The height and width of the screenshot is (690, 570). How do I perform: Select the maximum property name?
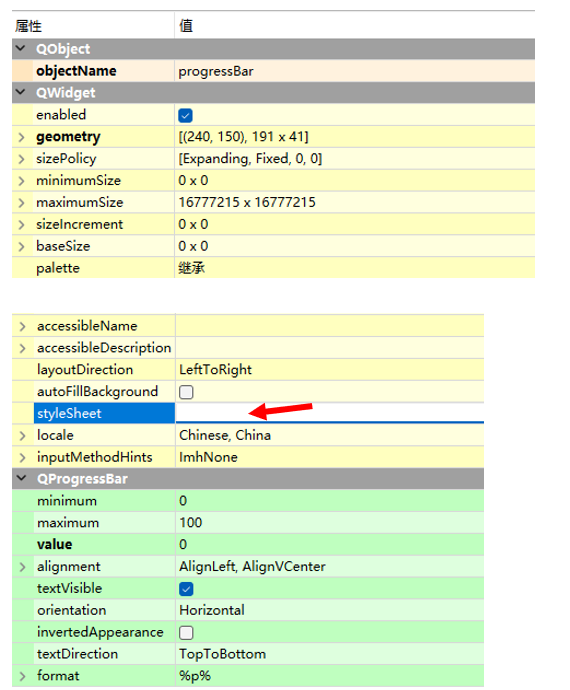click(x=68, y=523)
